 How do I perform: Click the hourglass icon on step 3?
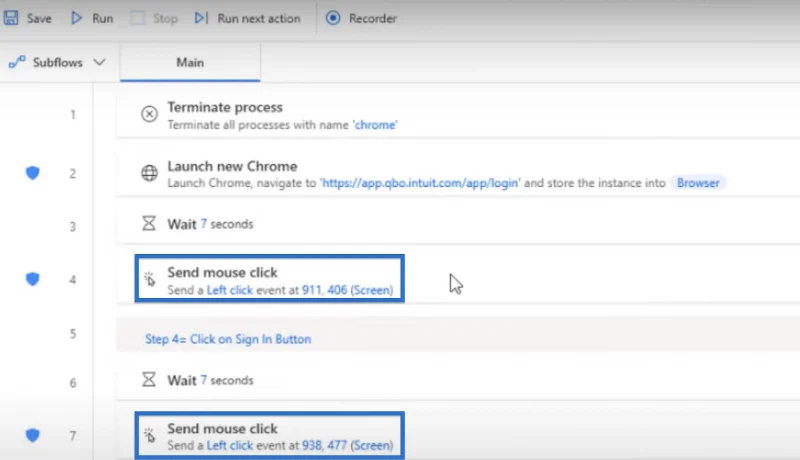point(148,223)
